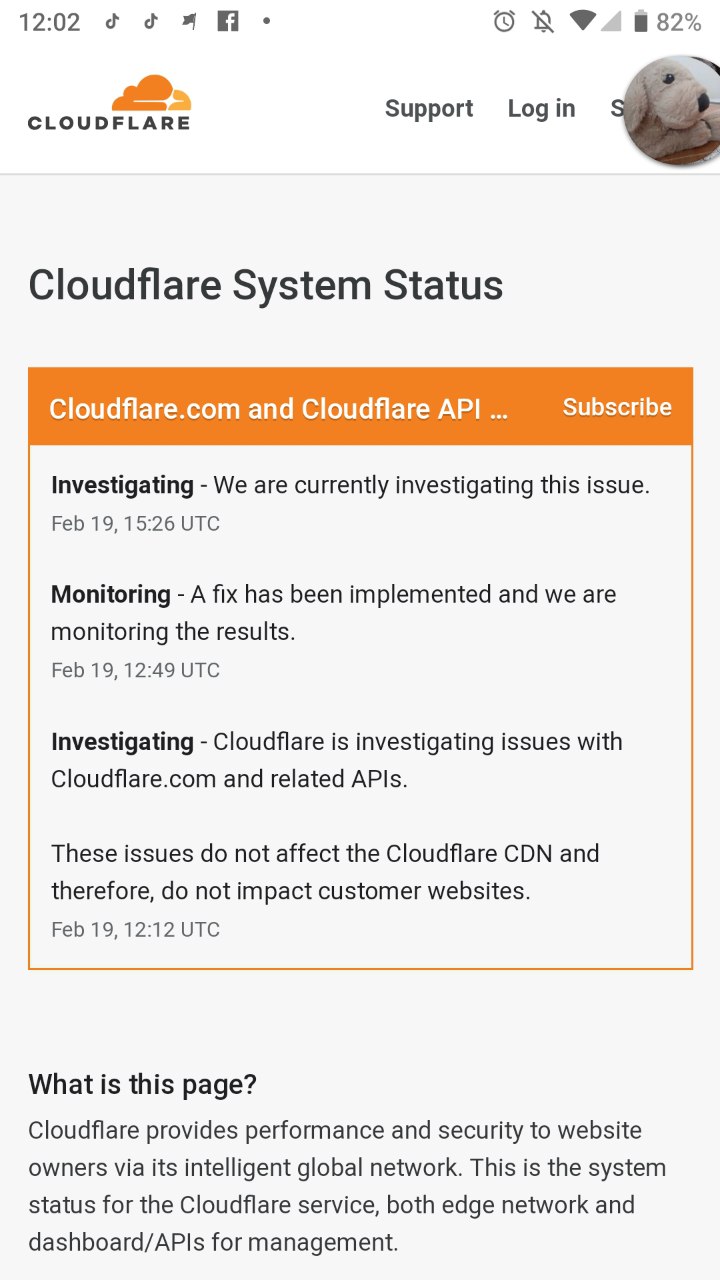This screenshot has height=1280, width=720.
Task: Tap the floating plush dog chat head
Action: tap(672, 110)
